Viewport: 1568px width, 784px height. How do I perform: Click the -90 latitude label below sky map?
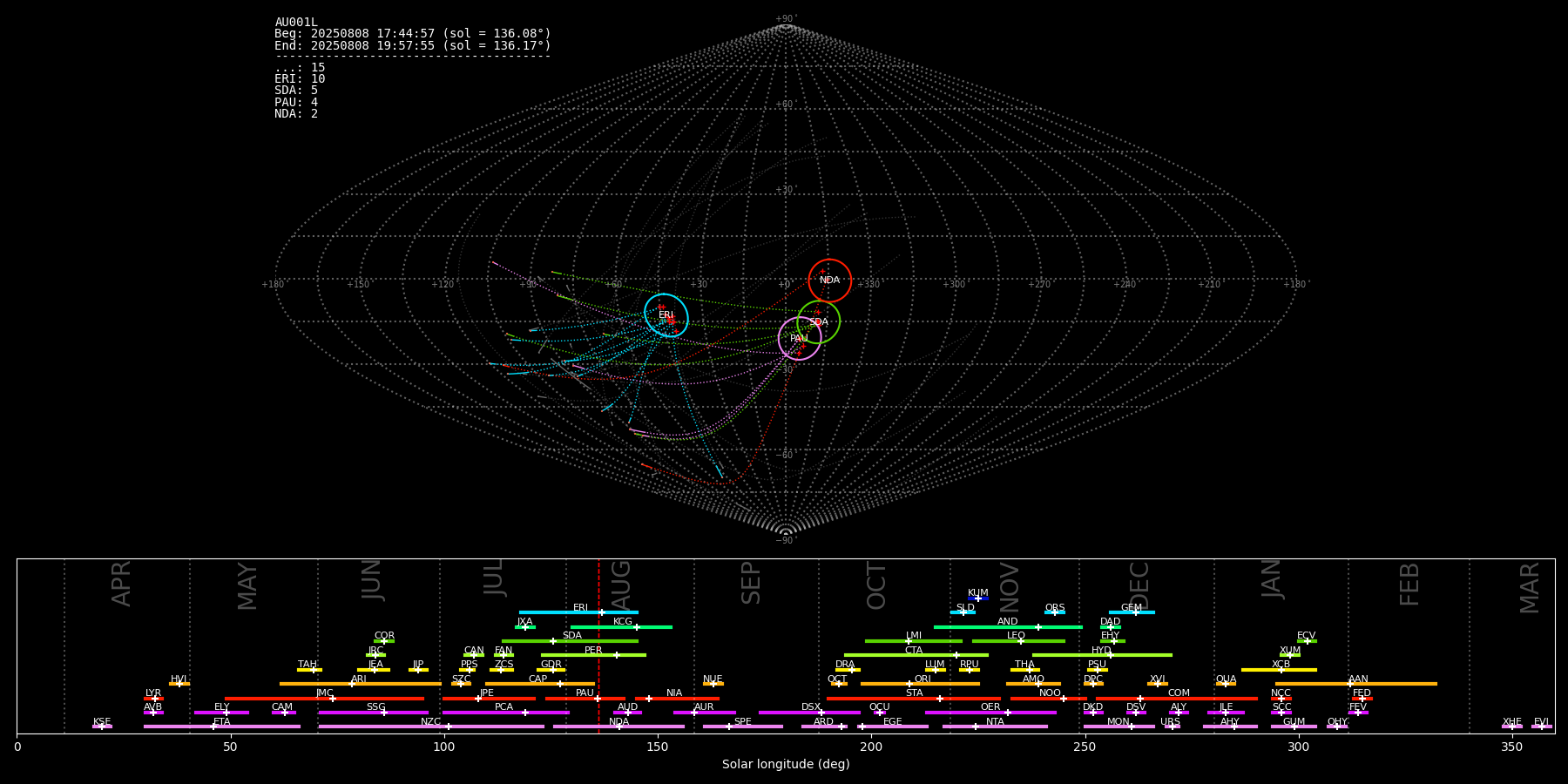tap(786, 541)
